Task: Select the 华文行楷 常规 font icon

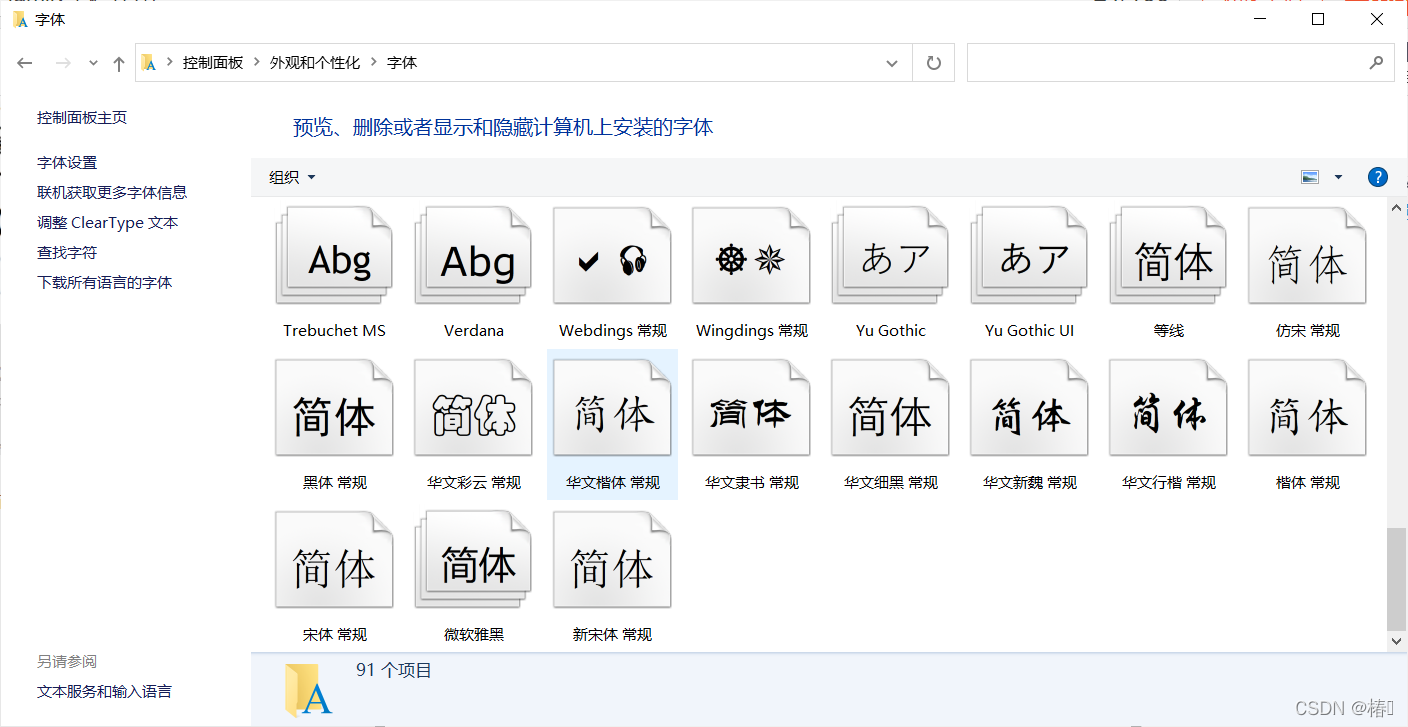Action: pos(1168,409)
